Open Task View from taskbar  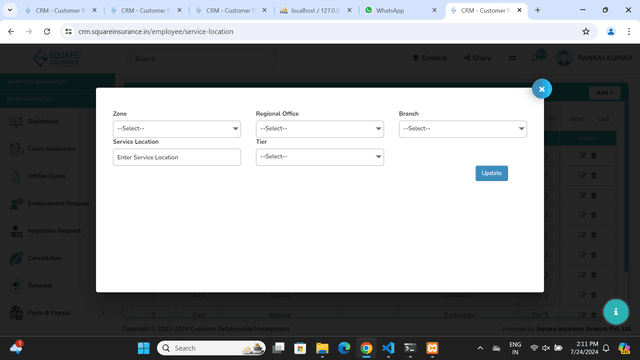coord(278,348)
